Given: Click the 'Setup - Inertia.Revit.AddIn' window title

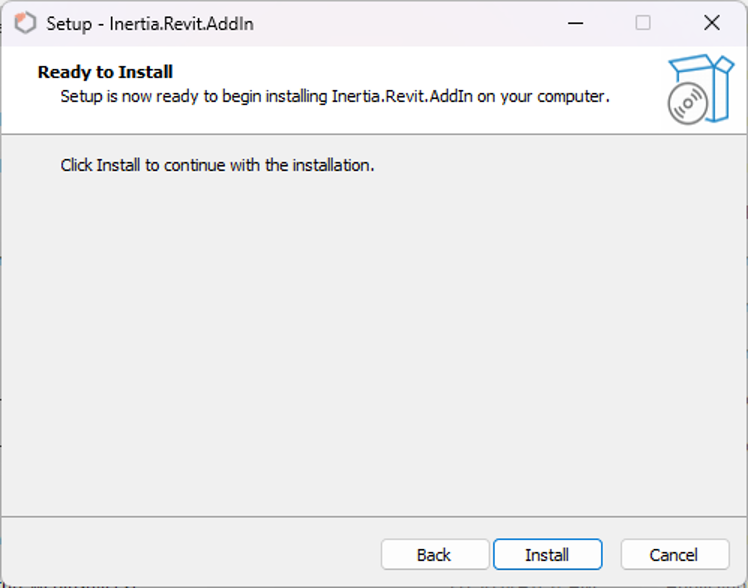Looking at the screenshot, I should pyautogui.click(x=150, y=23).
